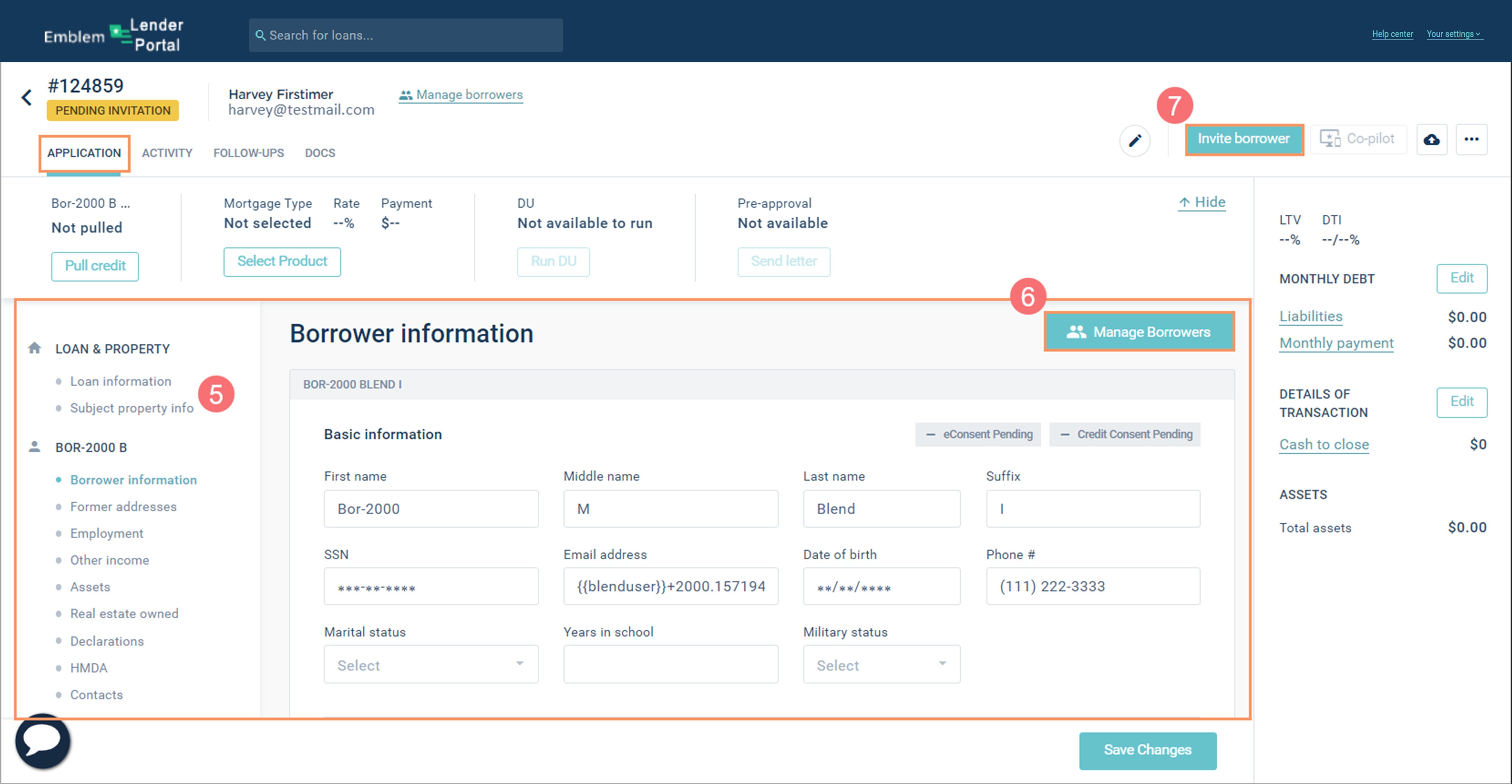Click the pencil edit icon

(x=1135, y=140)
